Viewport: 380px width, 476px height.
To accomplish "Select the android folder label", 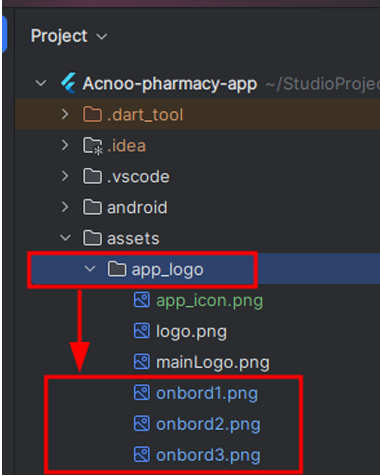I will point(137,207).
